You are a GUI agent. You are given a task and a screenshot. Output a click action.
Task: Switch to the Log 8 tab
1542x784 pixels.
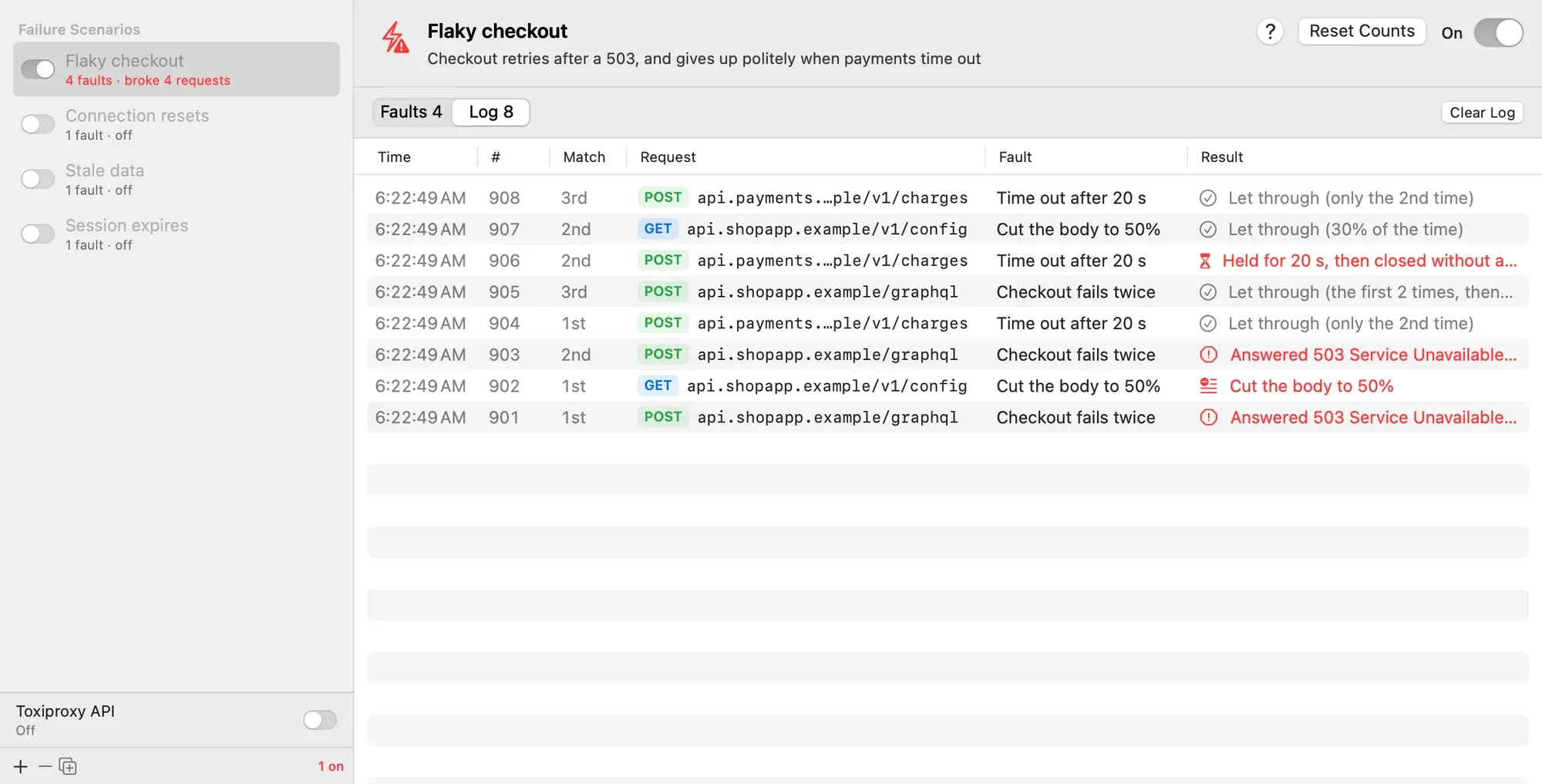491,112
